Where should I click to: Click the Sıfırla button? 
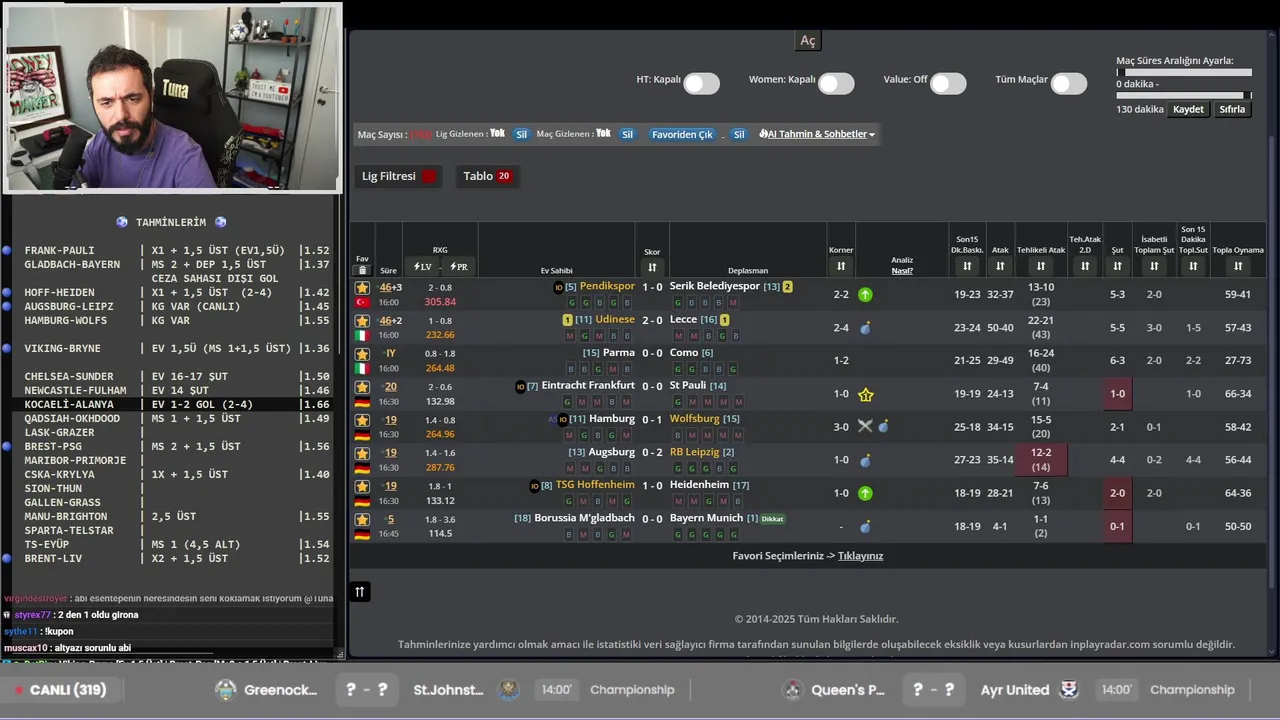pos(1232,109)
